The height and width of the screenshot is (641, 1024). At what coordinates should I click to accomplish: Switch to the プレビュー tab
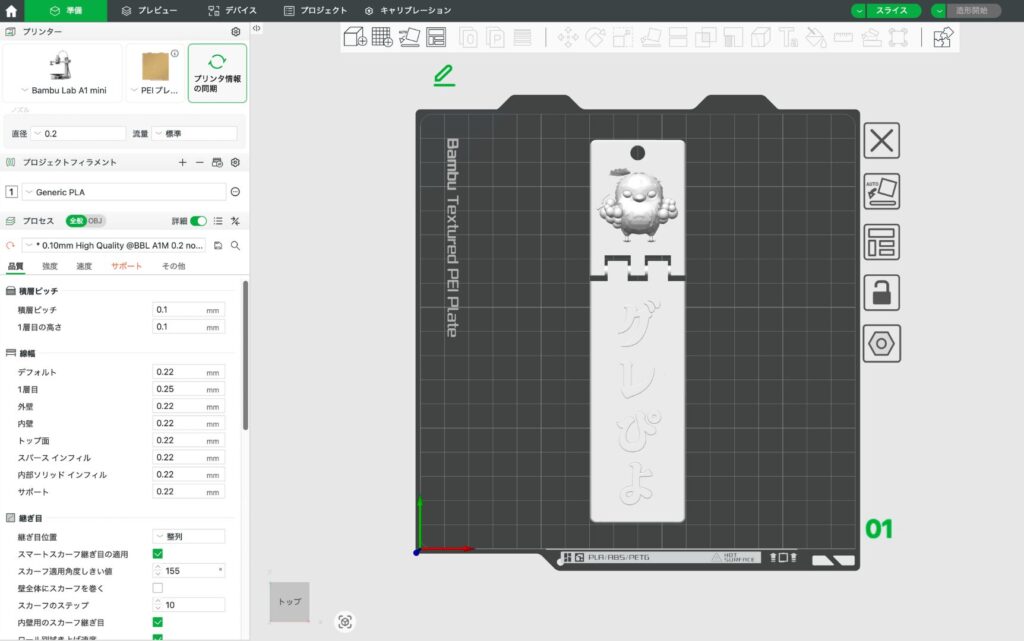pos(150,10)
